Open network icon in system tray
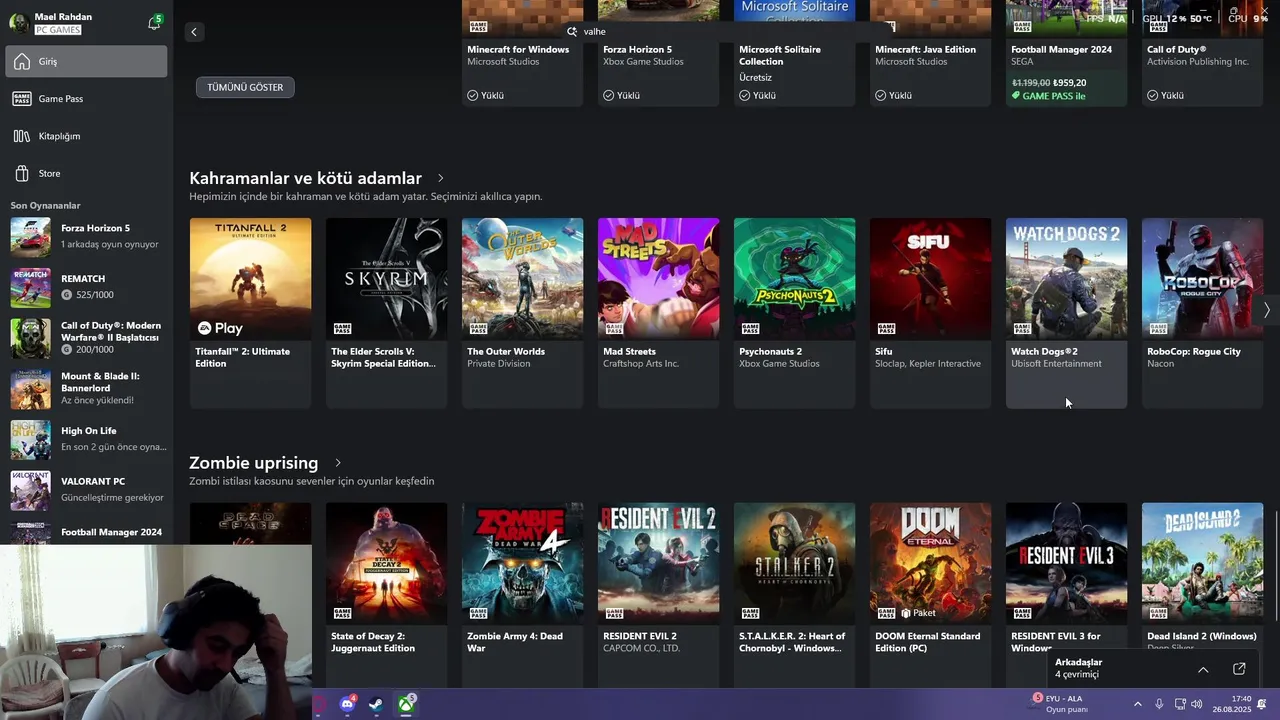This screenshot has height=720, width=1280. pos(1180,704)
